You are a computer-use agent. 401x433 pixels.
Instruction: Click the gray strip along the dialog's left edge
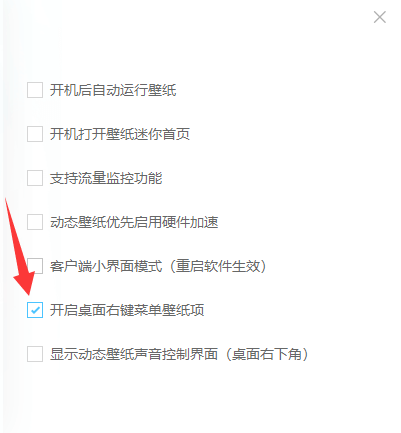4,217
